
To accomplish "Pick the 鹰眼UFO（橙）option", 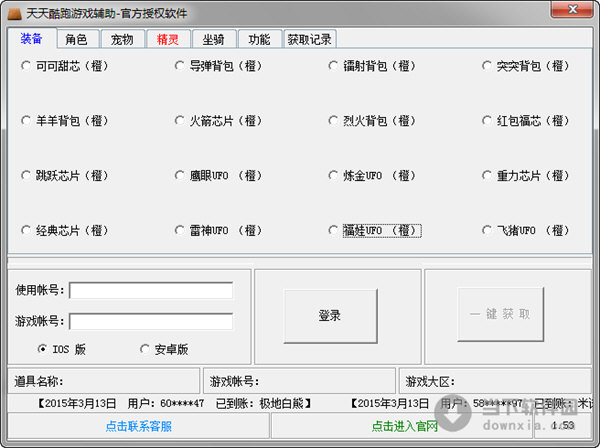I will (x=180, y=176).
